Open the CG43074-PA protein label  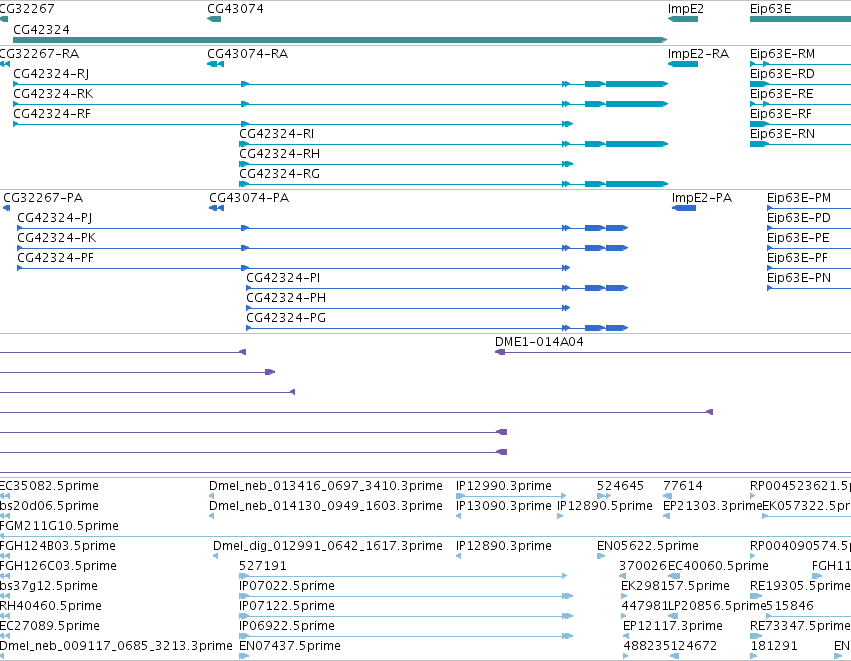coord(249,198)
